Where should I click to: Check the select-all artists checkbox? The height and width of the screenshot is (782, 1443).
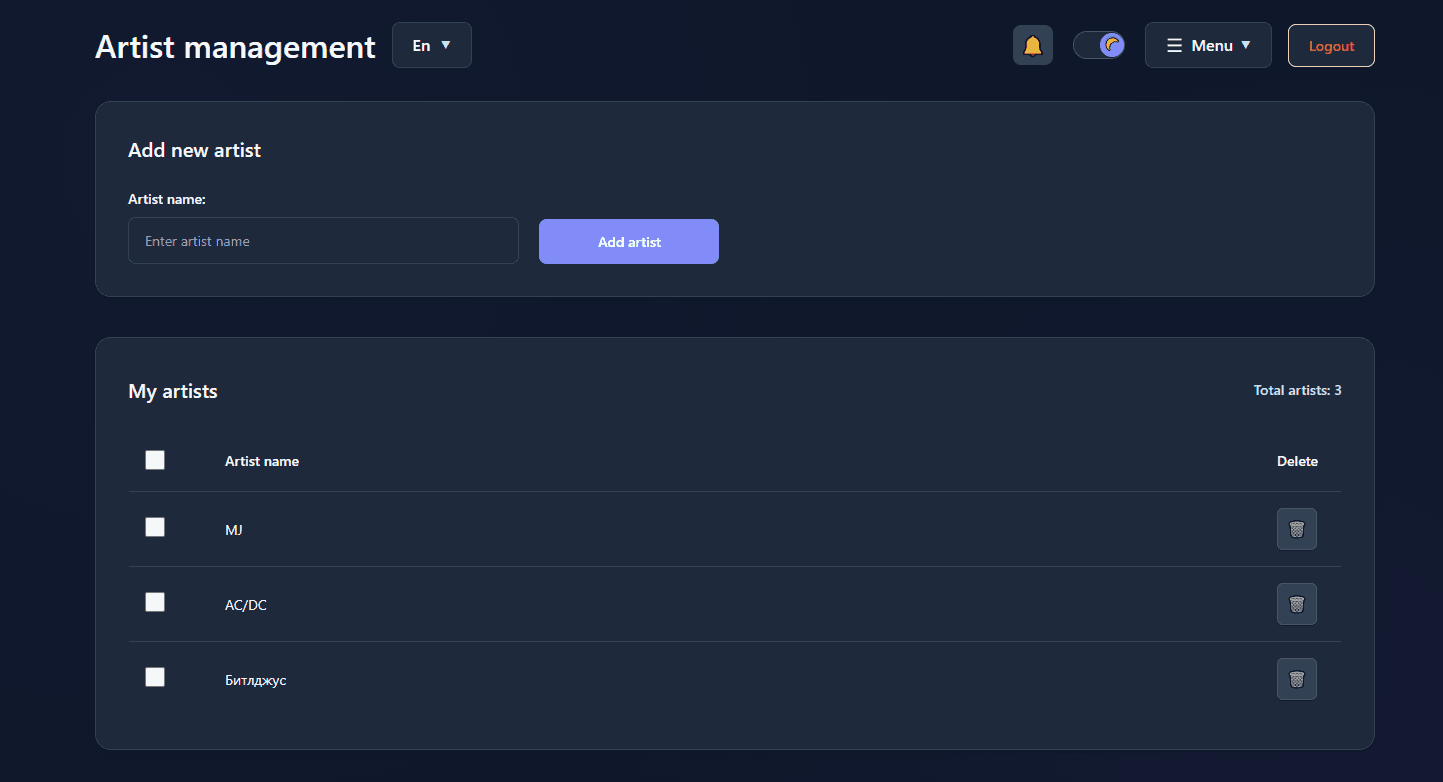pyautogui.click(x=155, y=460)
